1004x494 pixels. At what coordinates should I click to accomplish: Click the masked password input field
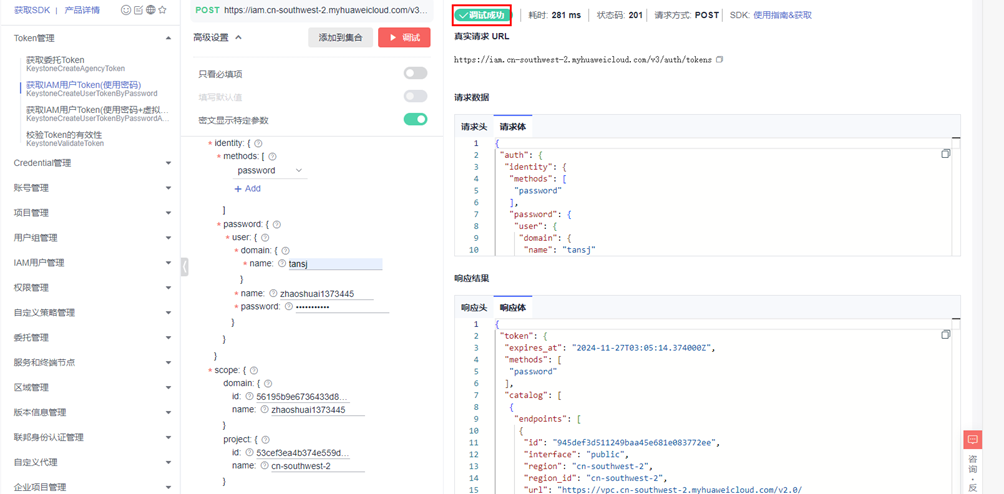pos(342,307)
